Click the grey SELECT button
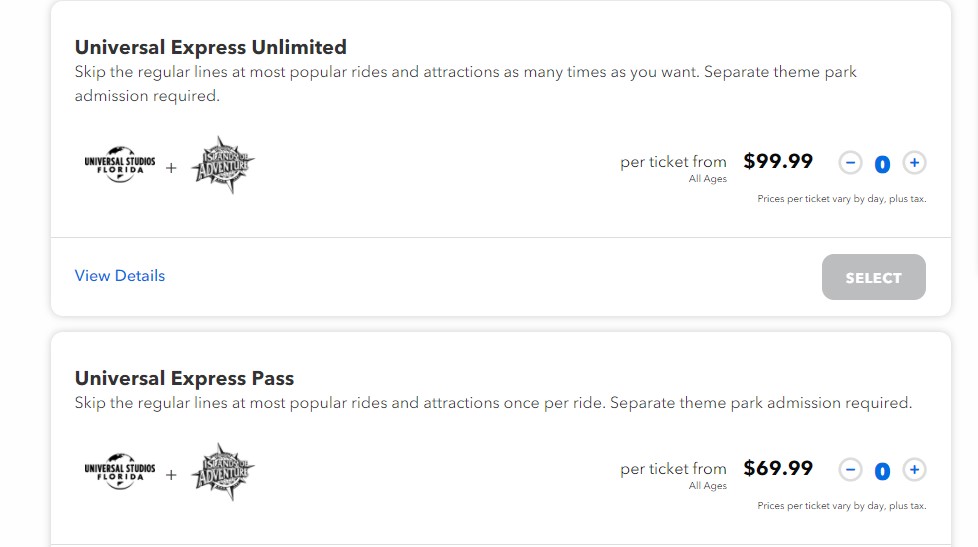Image resolution: width=978 pixels, height=547 pixels. point(873,277)
